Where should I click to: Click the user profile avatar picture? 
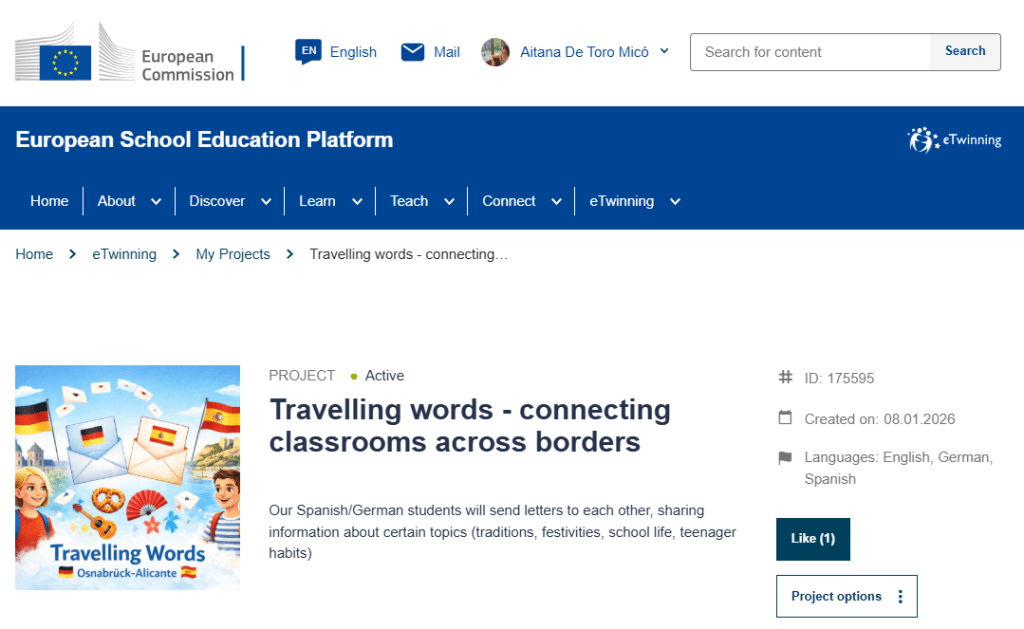click(x=495, y=52)
